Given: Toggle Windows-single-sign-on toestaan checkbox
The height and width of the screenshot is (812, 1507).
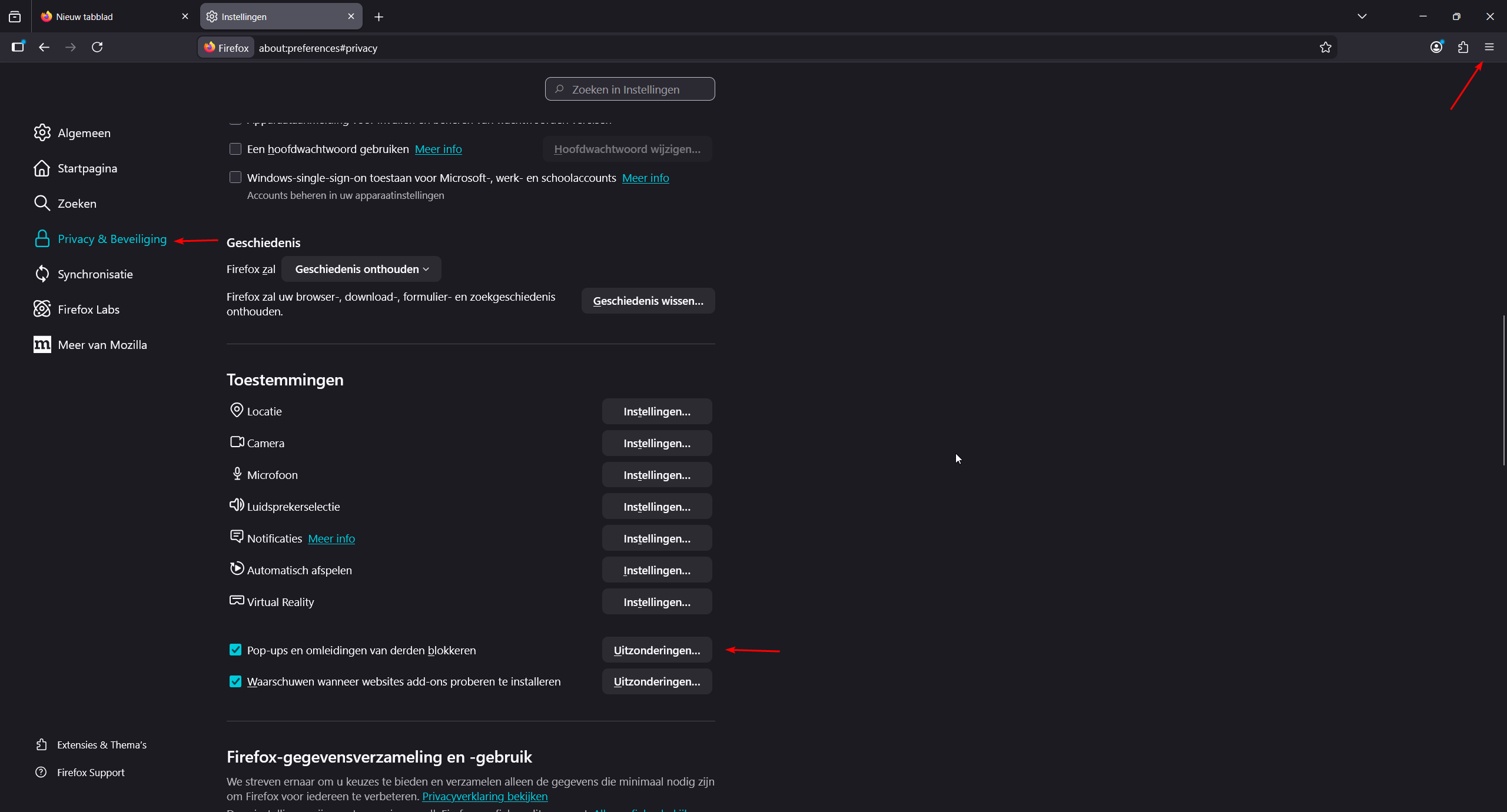Looking at the screenshot, I should pyautogui.click(x=235, y=177).
